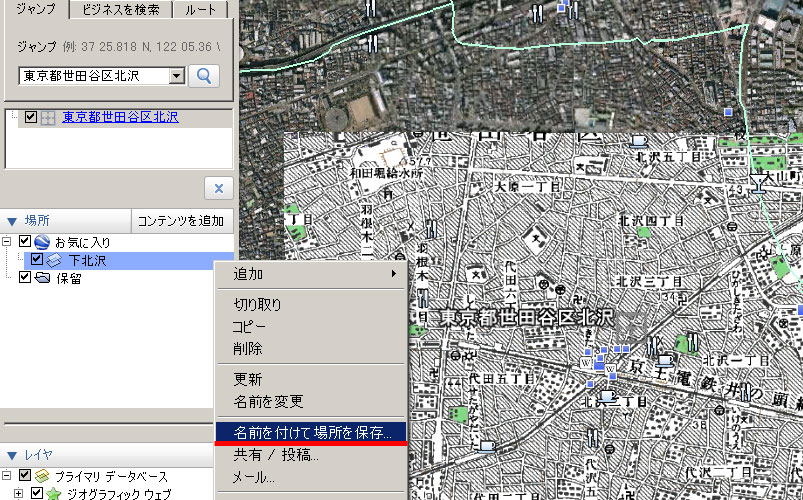Choose メール... from the context menu
803x500 pixels.
(x=310, y=477)
